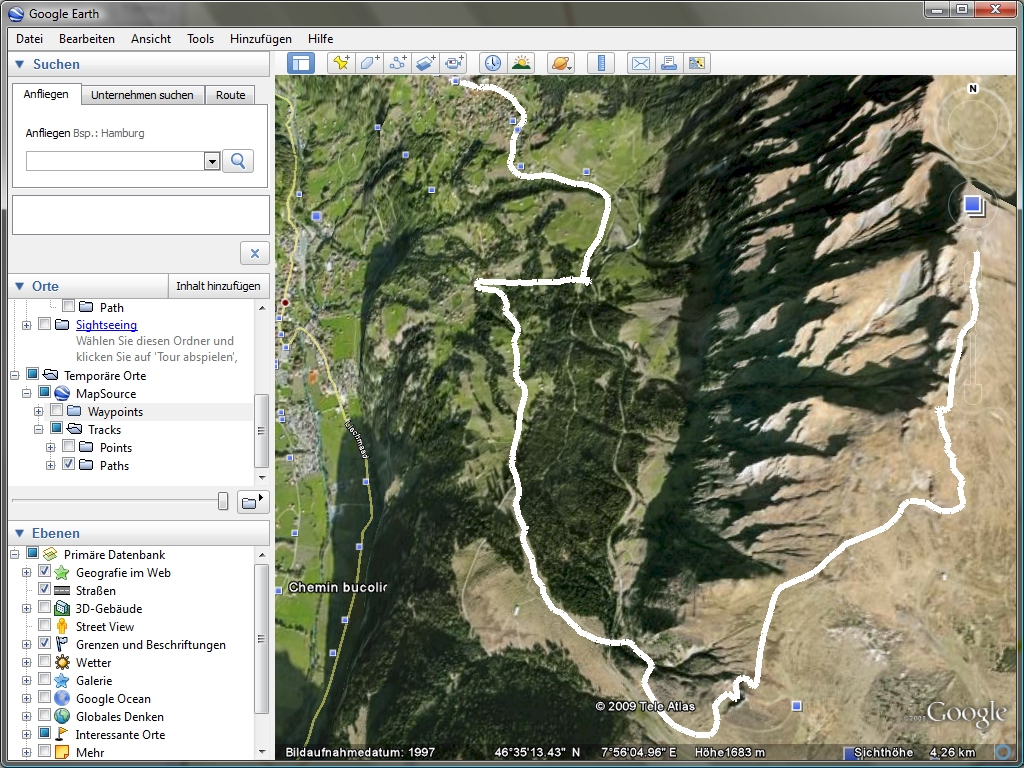Open the Bearbeiten menu
Image resolution: width=1024 pixels, height=768 pixels.
(x=87, y=39)
